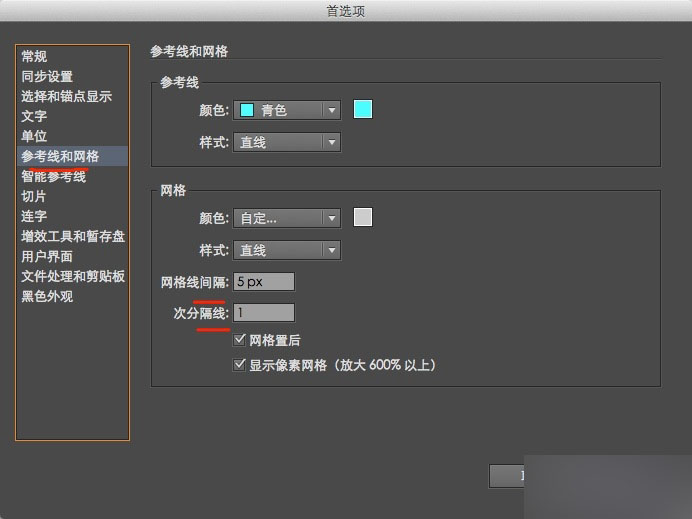This screenshot has height=519, width=692.
Task: Disable 显示像素网格 checkbox
Action: [239, 365]
